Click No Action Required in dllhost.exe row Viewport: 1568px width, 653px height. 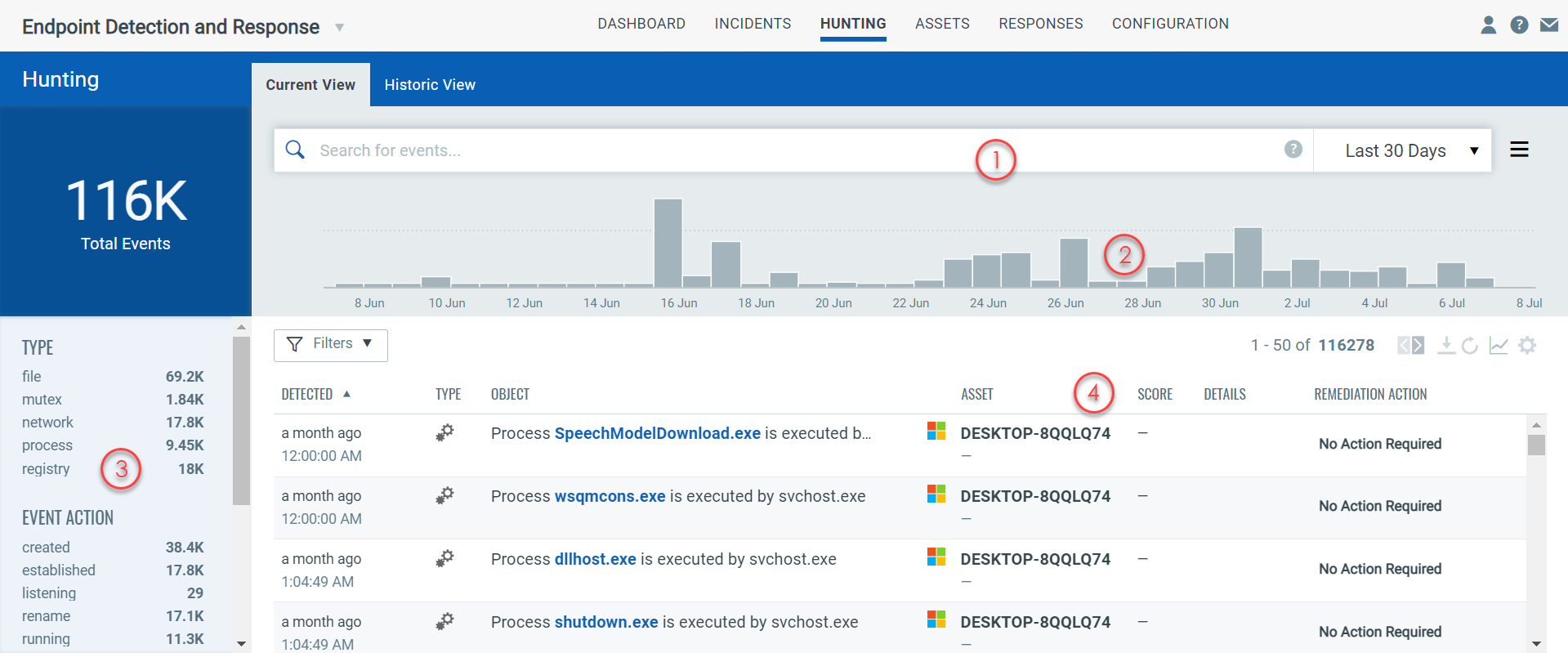[x=1380, y=569]
